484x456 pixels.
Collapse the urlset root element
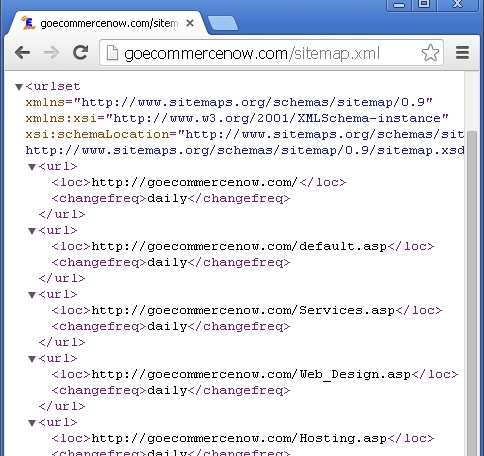pyautogui.click(x=19, y=87)
